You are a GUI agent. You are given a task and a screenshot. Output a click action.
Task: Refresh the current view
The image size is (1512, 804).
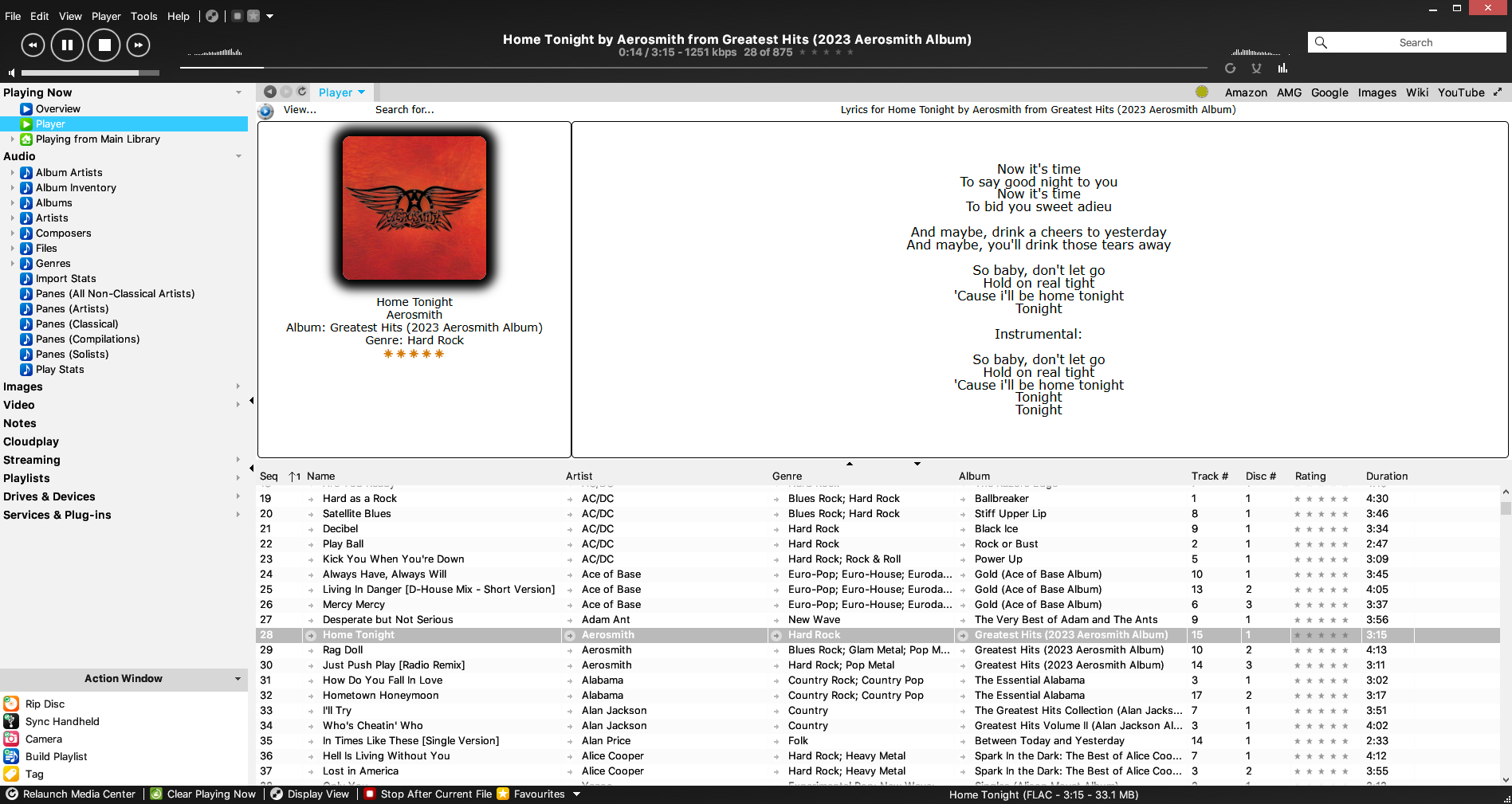(302, 92)
